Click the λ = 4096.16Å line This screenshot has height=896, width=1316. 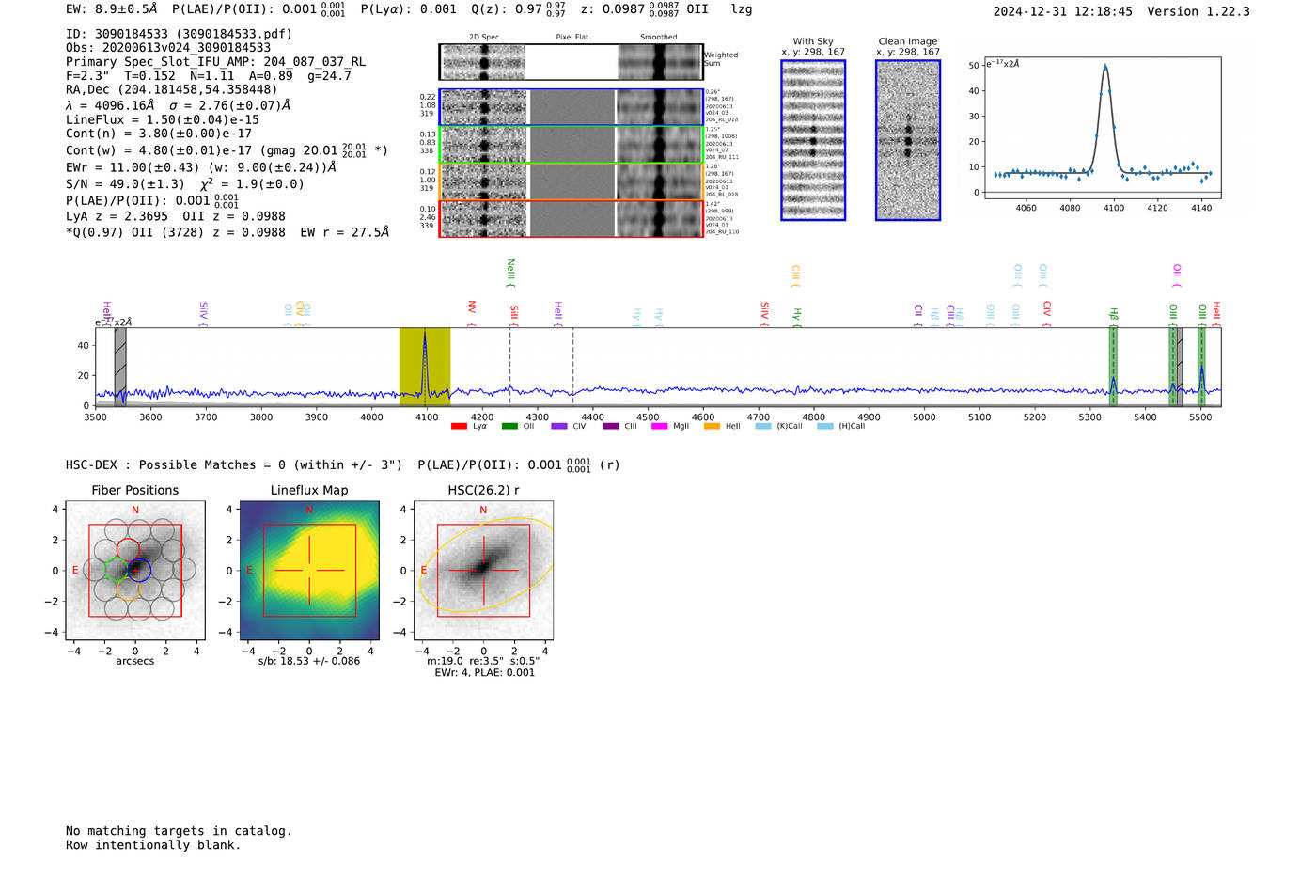coord(178,105)
